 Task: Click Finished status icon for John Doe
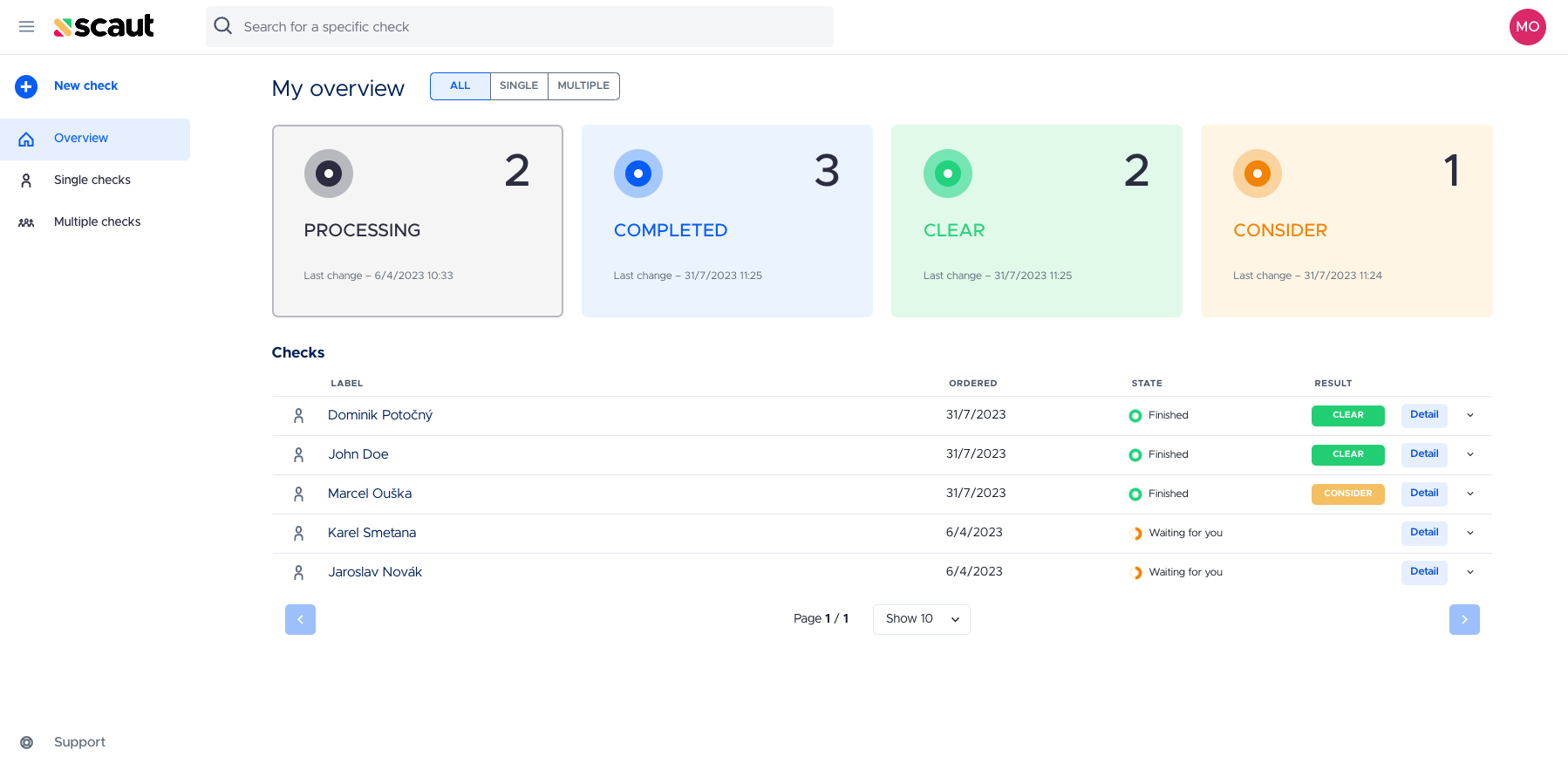(1135, 455)
